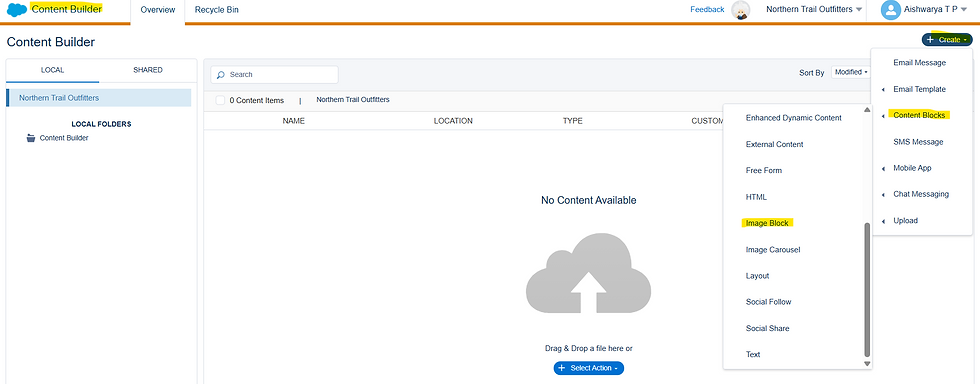Click the Northern Trail Outfitters breadcrumb
Viewport: 980px width, 384px height.
click(352, 100)
